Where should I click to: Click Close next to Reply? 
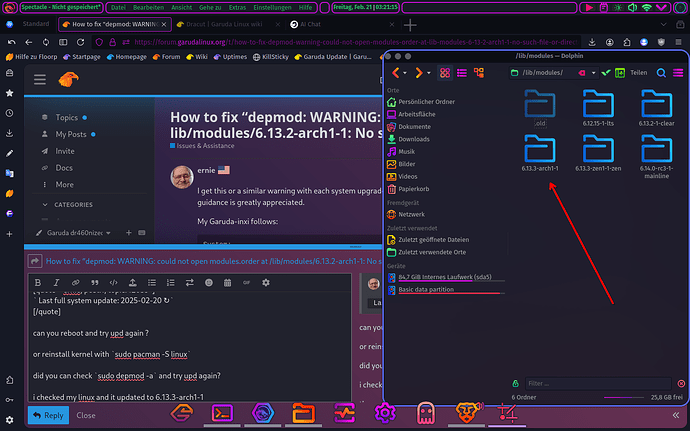point(86,415)
